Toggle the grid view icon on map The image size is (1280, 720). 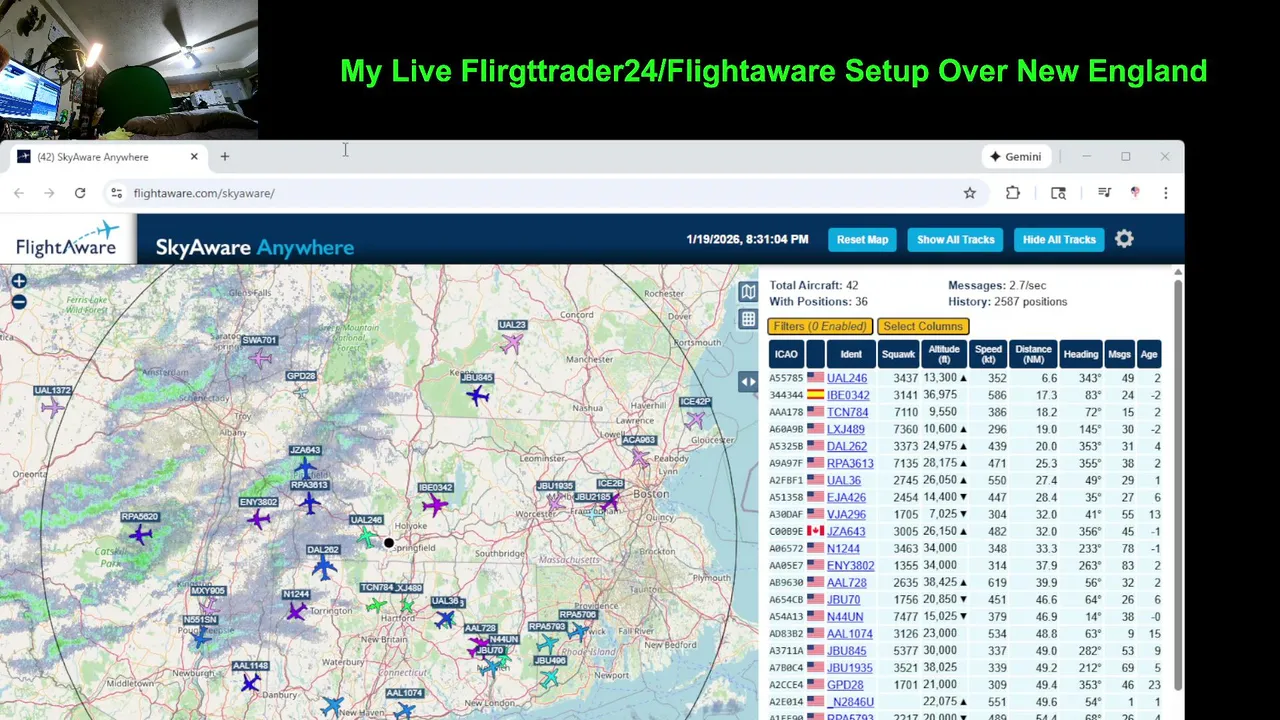[748, 319]
